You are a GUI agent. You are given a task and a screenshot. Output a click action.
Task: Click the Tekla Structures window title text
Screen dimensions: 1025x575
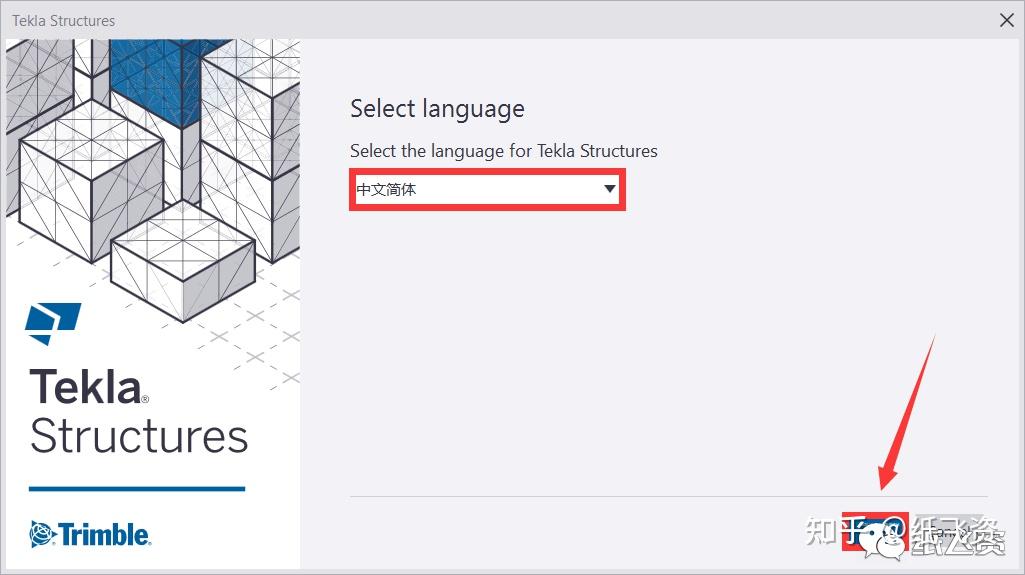pyautogui.click(x=63, y=20)
